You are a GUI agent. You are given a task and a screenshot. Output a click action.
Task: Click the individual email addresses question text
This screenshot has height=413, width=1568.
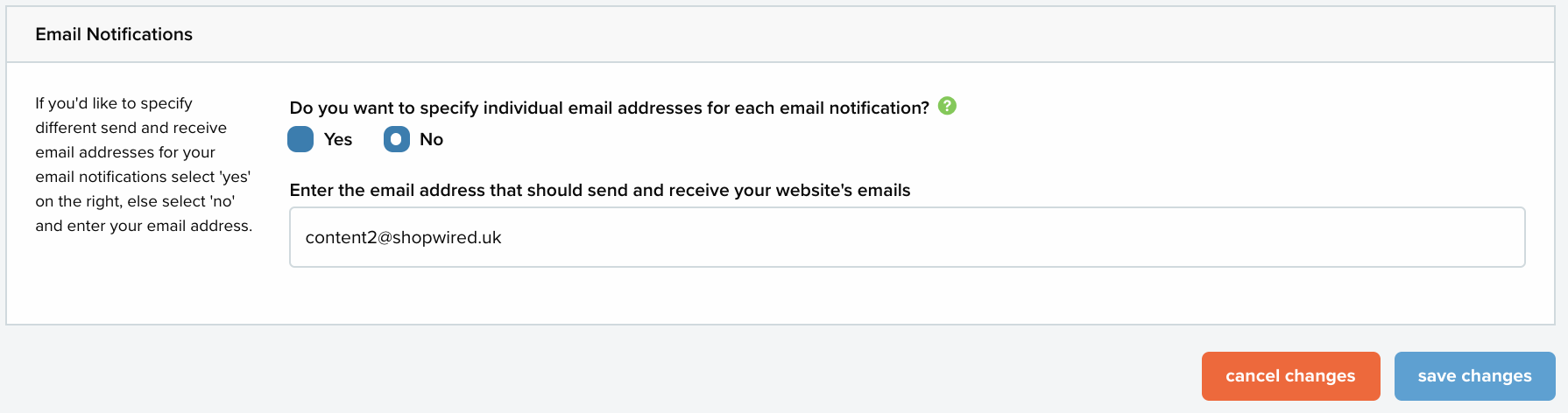[x=609, y=108]
